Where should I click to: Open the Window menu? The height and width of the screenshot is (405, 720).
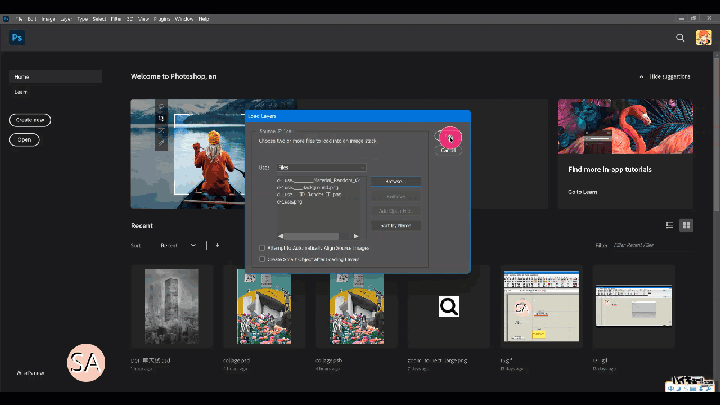pyautogui.click(x=184, y=19)
